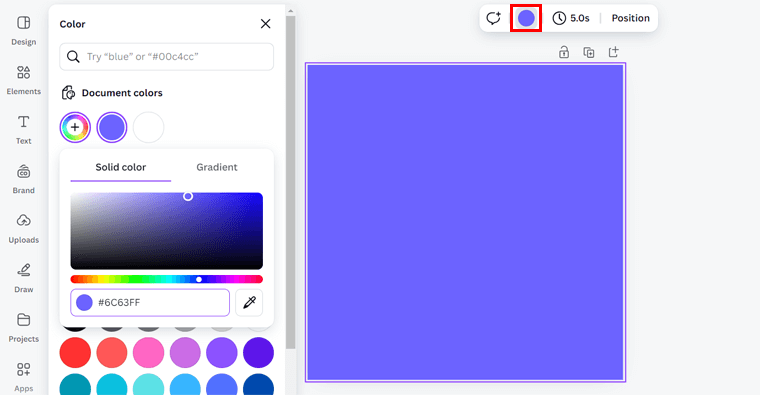Add a new page
Screen dimensions: 760x395
tap(614, 52)
